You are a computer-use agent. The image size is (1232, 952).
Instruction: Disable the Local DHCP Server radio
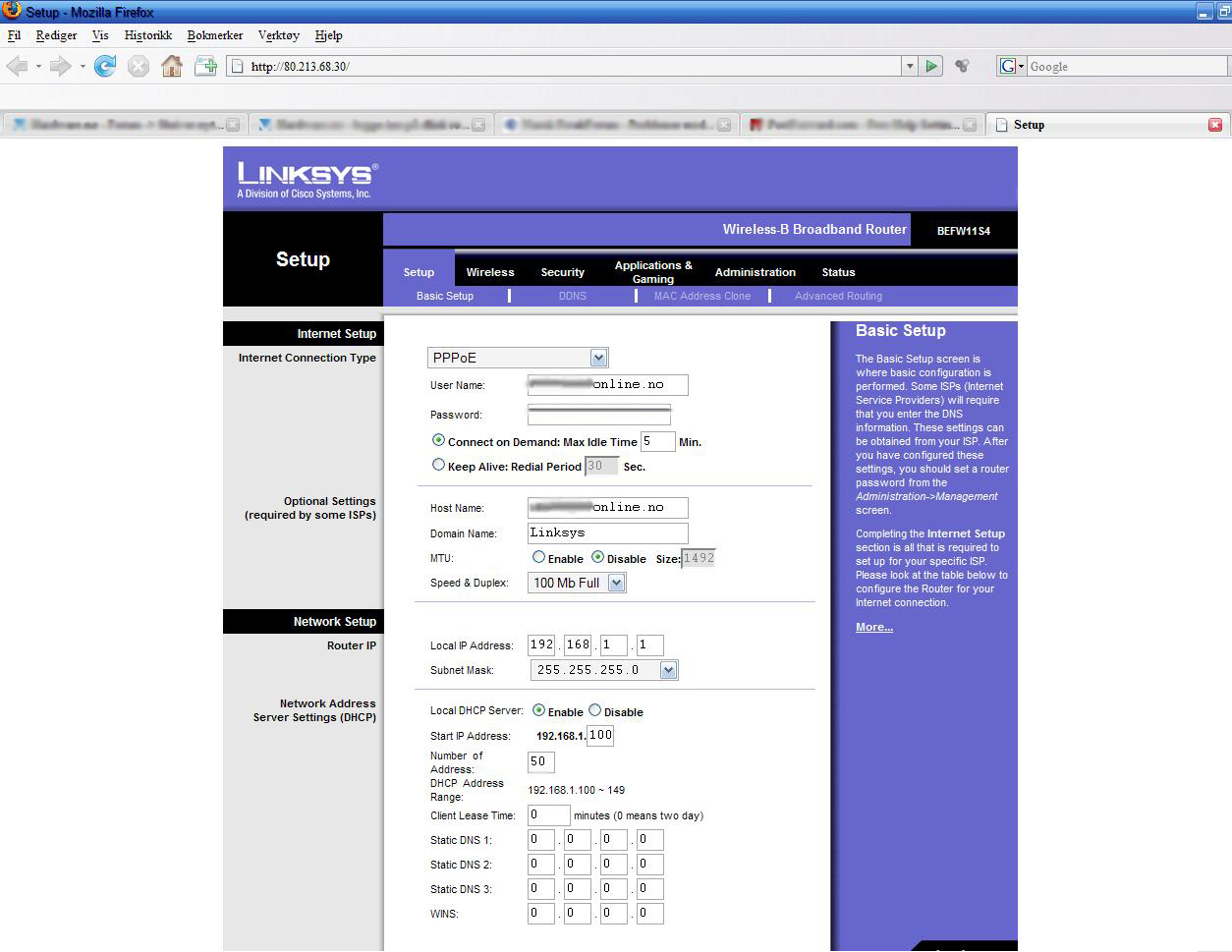pyautogui.click(x=594, y=710)
